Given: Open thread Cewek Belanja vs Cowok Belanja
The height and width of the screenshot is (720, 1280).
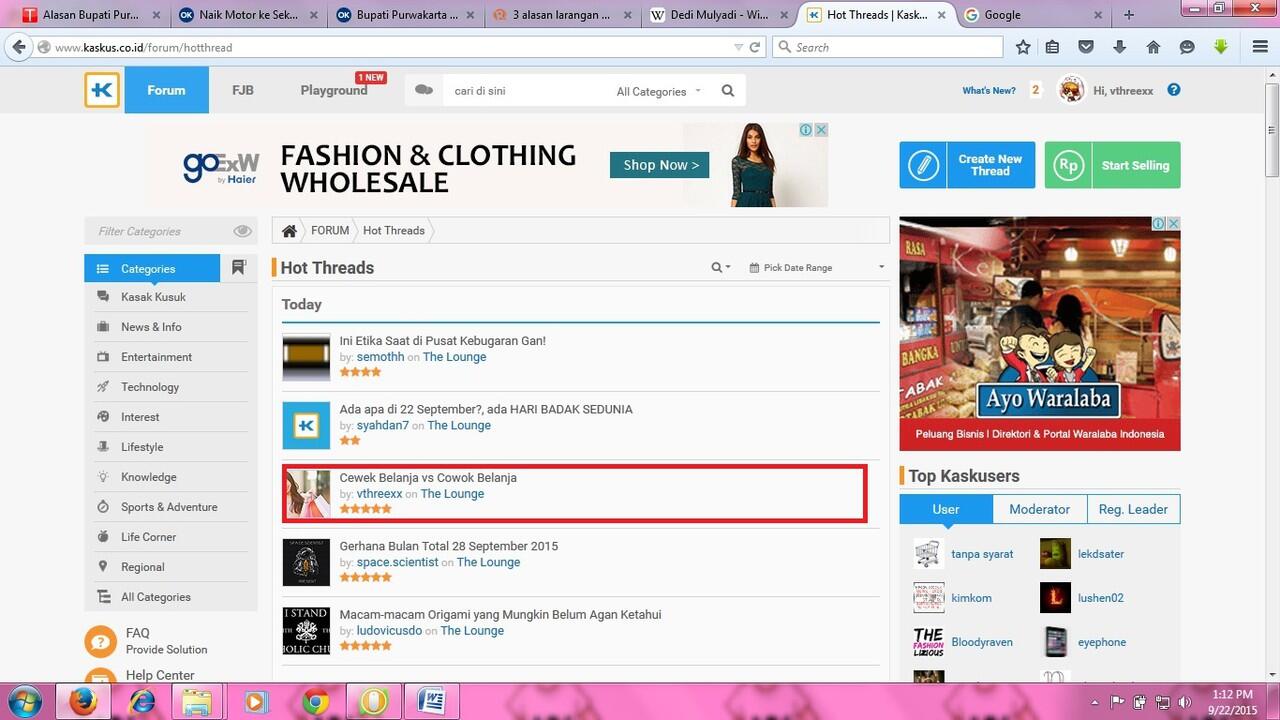Looking at the screenshot, I should click(428, 478).
